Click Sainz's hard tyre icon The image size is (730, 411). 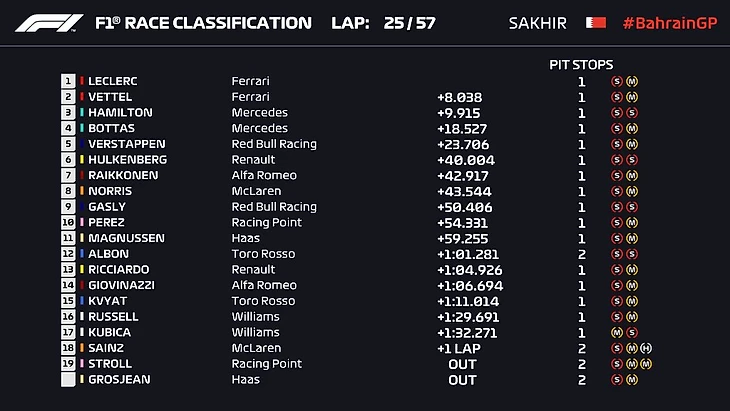647,348
